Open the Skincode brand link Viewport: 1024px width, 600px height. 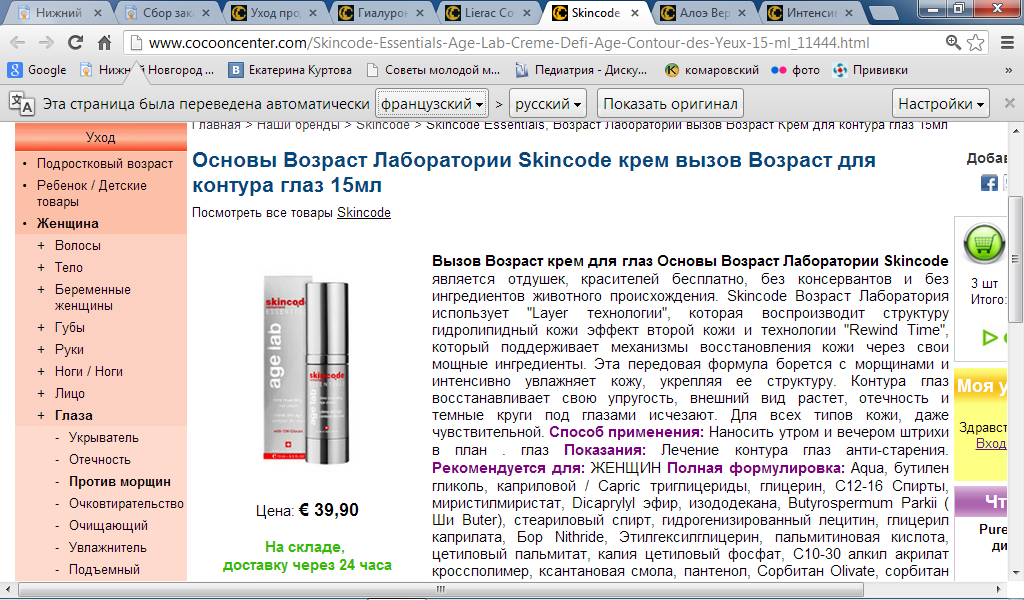364,213
